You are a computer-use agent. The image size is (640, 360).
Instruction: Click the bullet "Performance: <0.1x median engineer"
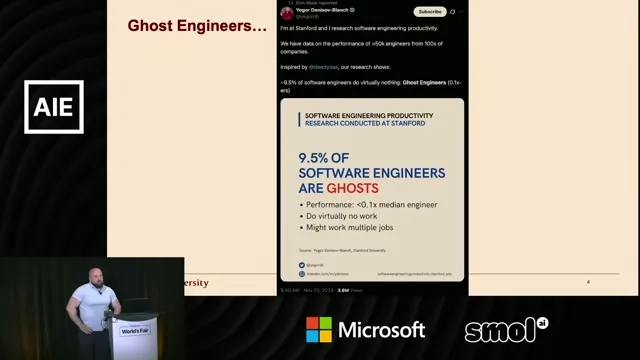click(371, 205)
